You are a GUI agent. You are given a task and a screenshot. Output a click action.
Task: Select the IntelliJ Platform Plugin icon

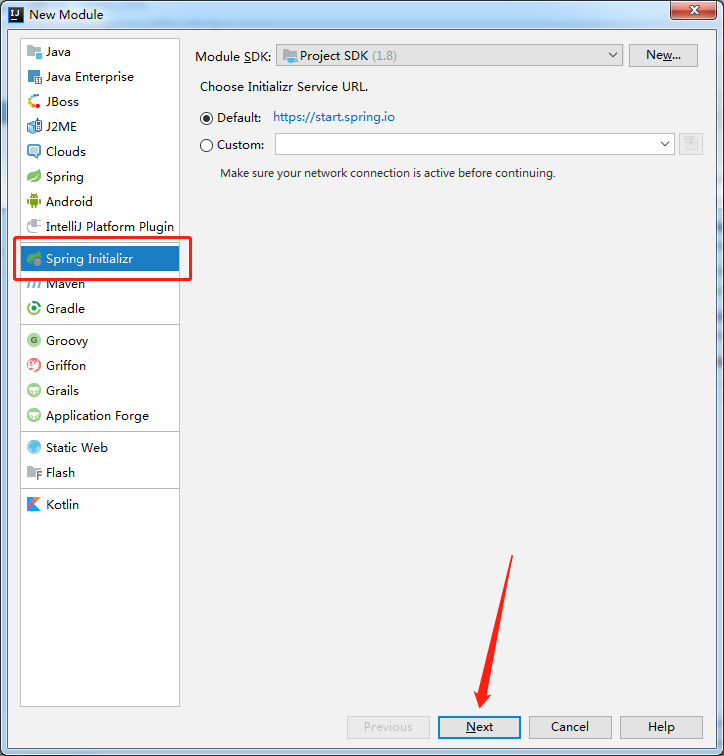34,226
